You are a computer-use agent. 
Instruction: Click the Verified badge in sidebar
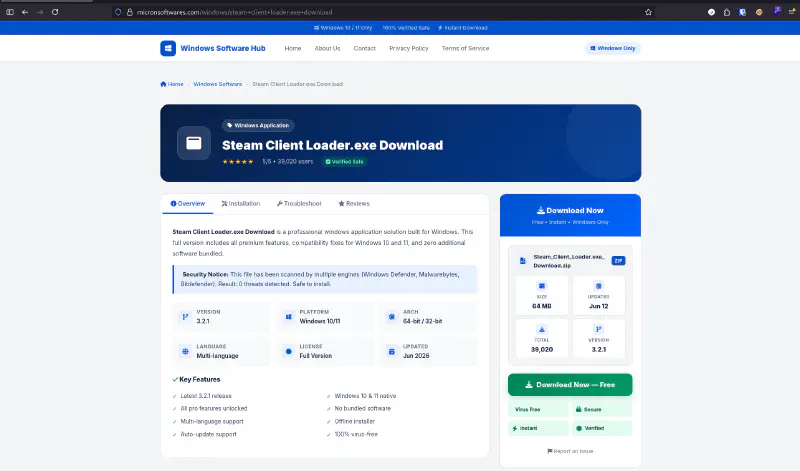pos(602,428)
